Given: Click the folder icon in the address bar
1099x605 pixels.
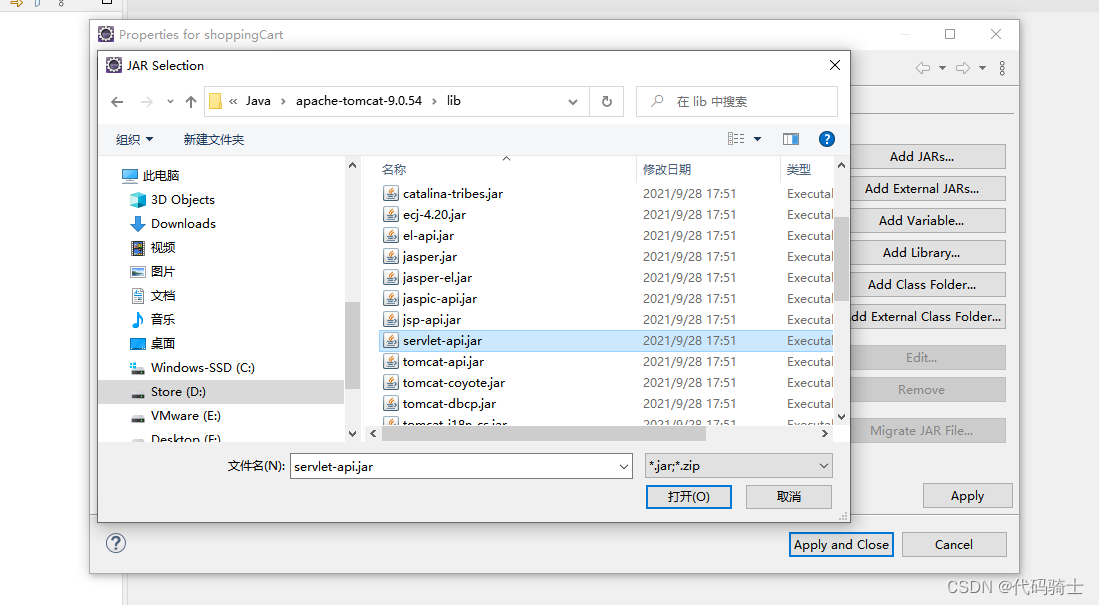Looking at the screenshot, I should click(215, 100).
